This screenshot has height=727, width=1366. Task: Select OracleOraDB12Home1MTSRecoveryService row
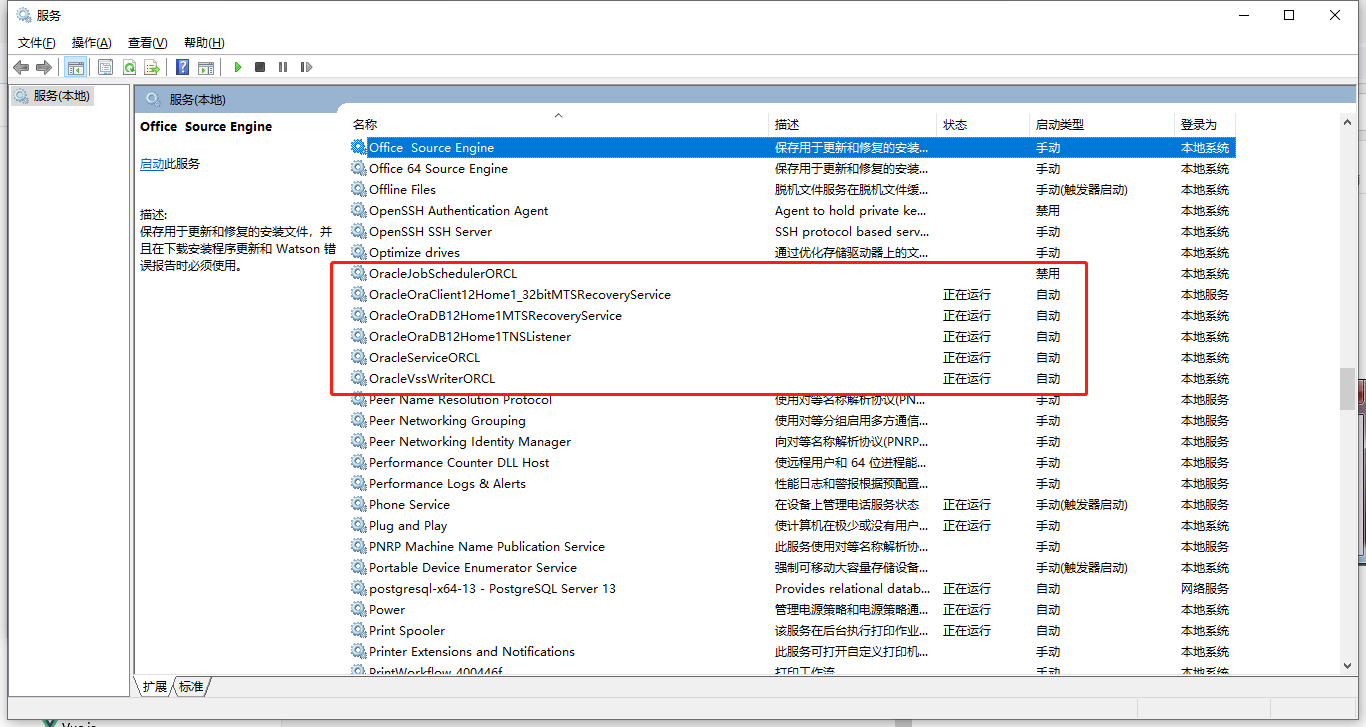click(x=495, y=315)
